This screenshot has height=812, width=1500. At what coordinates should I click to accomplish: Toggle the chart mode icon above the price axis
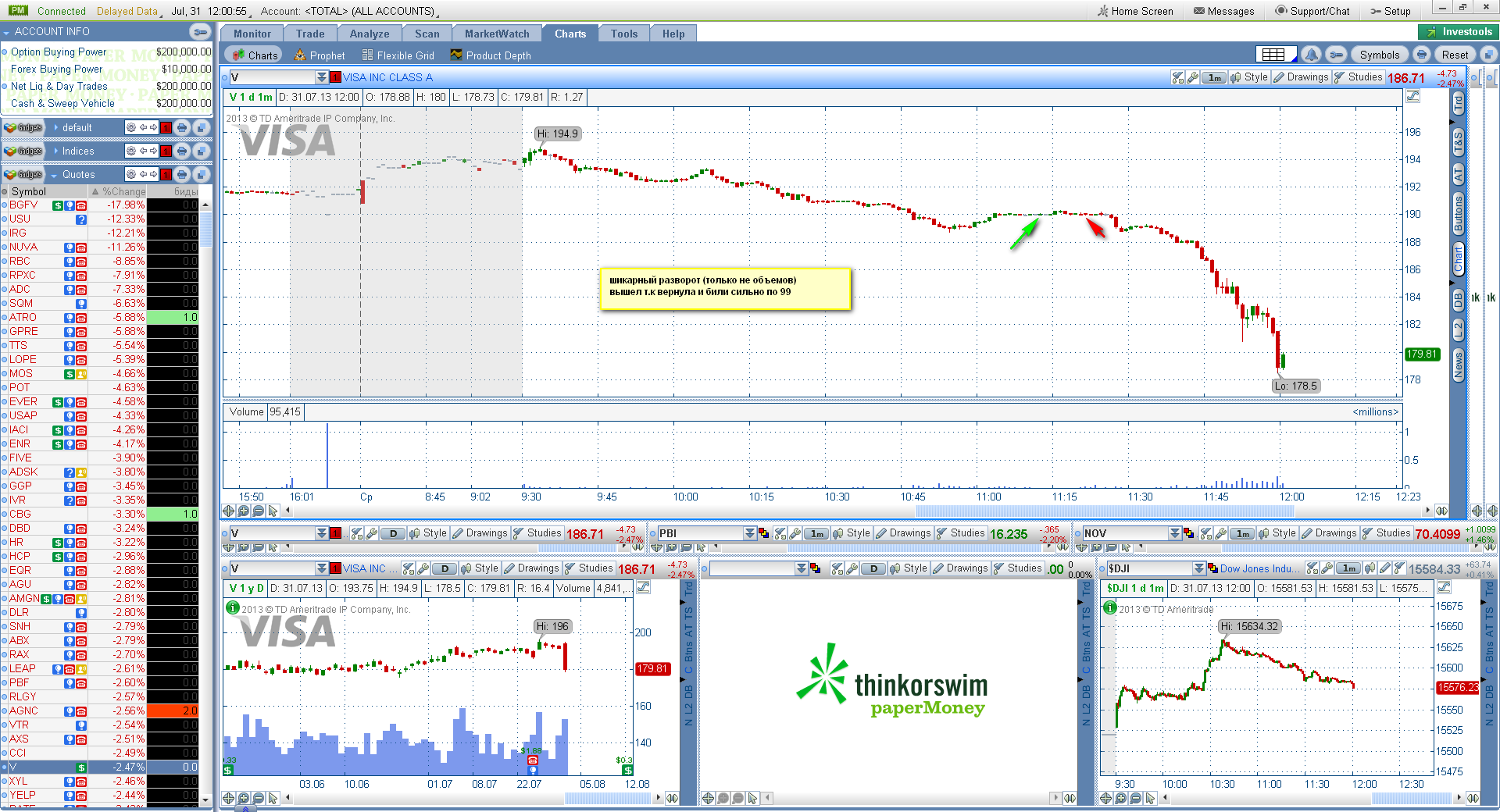point(1412,97)
